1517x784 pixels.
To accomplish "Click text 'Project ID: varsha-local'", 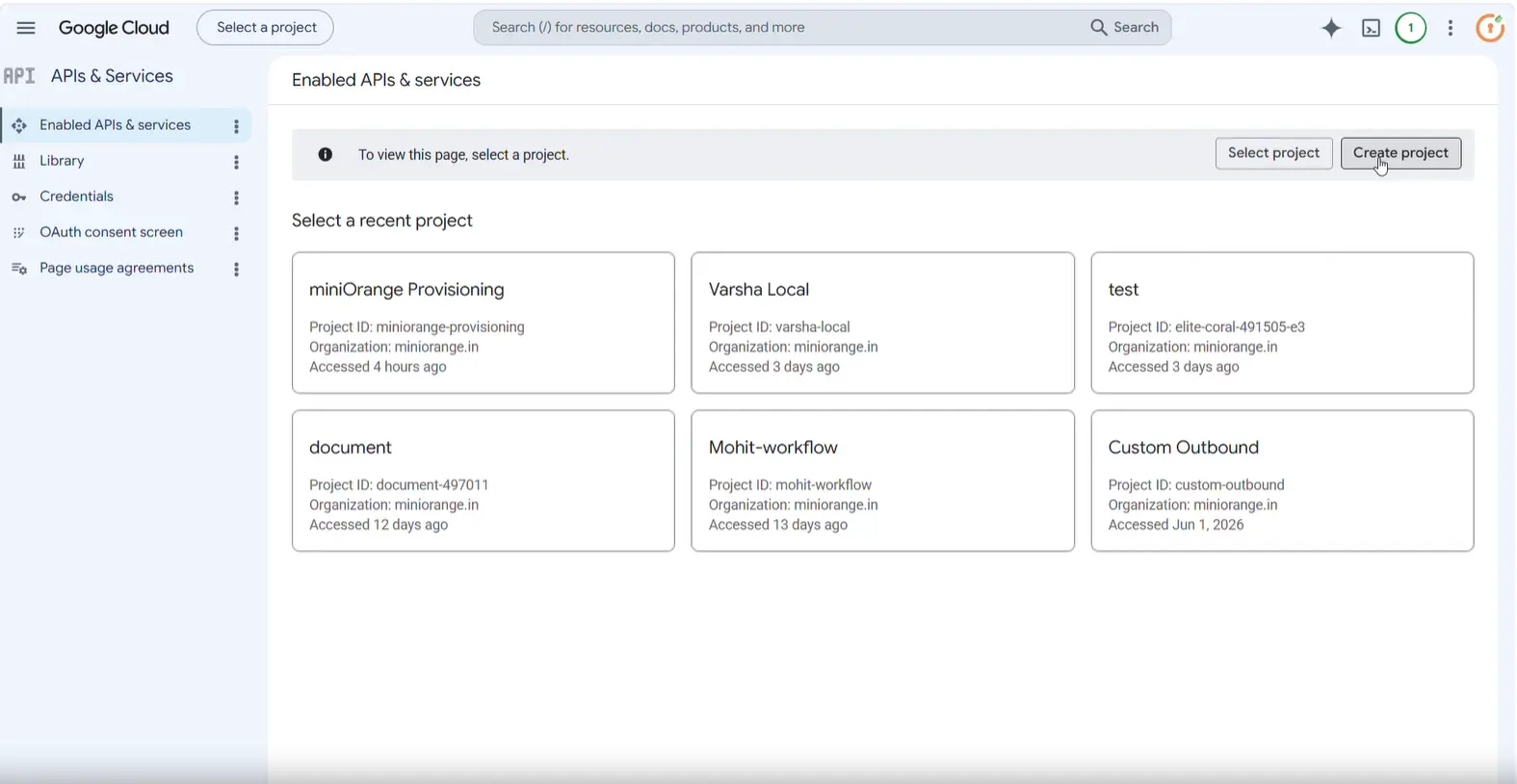I will pyautogui.click(x=779, y=327).
